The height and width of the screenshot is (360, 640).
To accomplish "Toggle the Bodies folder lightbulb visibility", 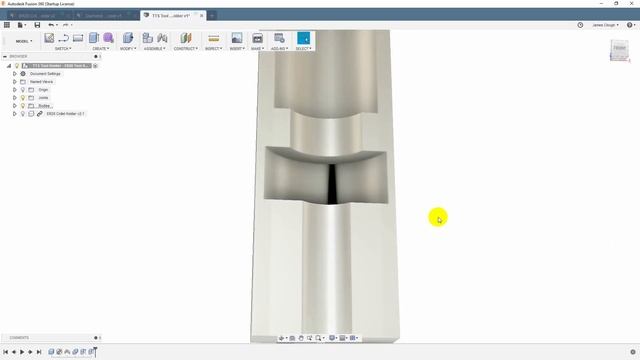I will click(23, 106).
